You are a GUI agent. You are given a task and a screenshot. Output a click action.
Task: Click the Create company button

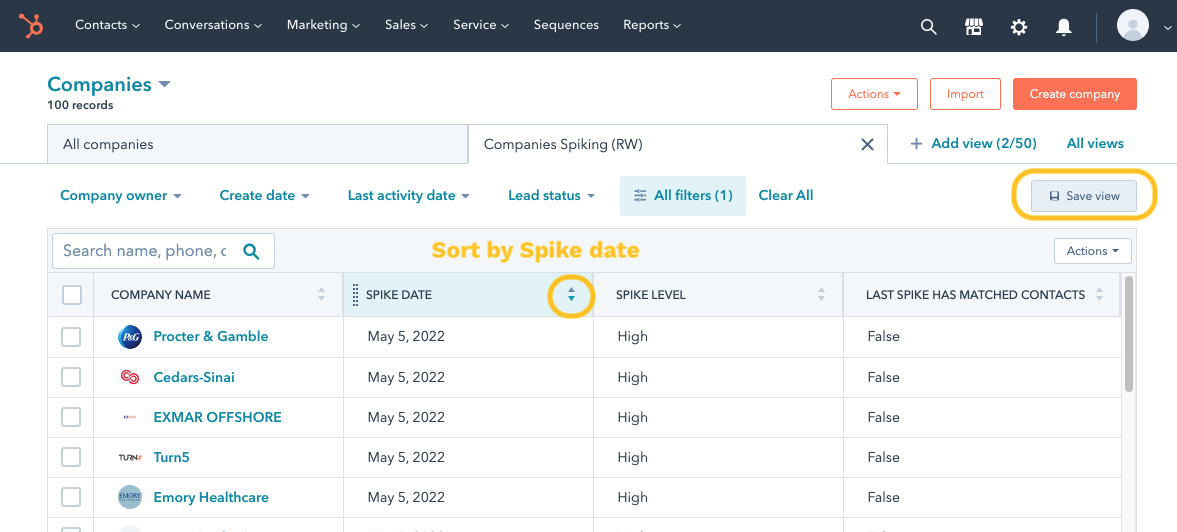click(1075, 95)
